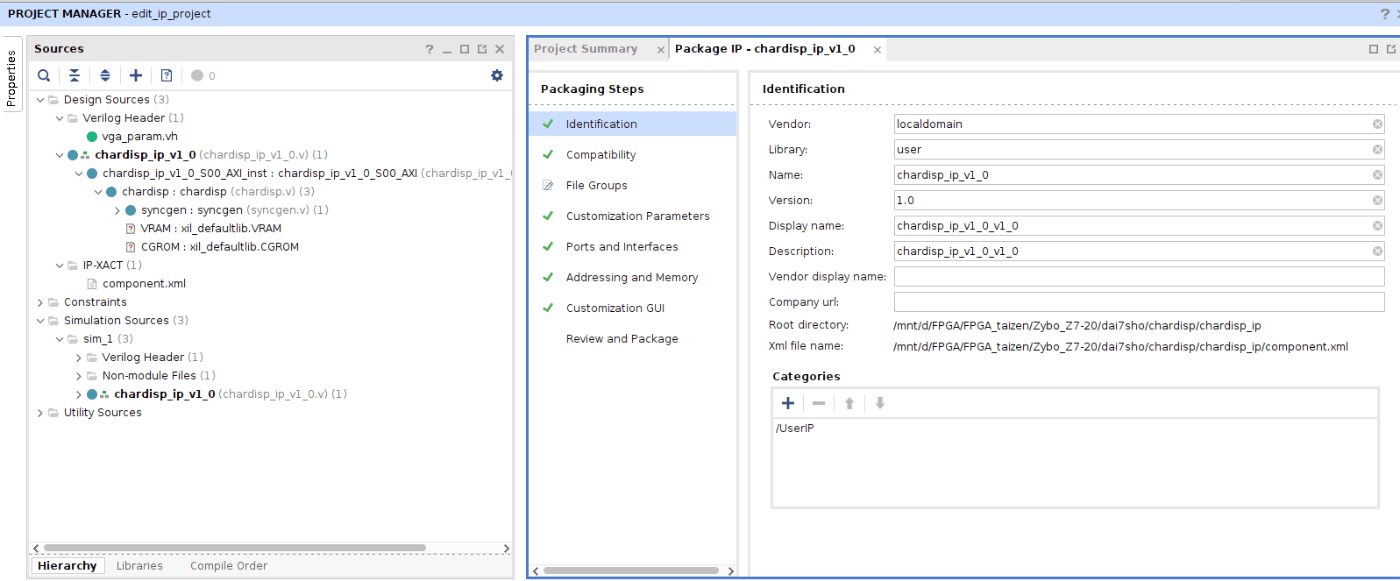
Task: Clear the Description field with its x icon
Action: point(1377,251)
